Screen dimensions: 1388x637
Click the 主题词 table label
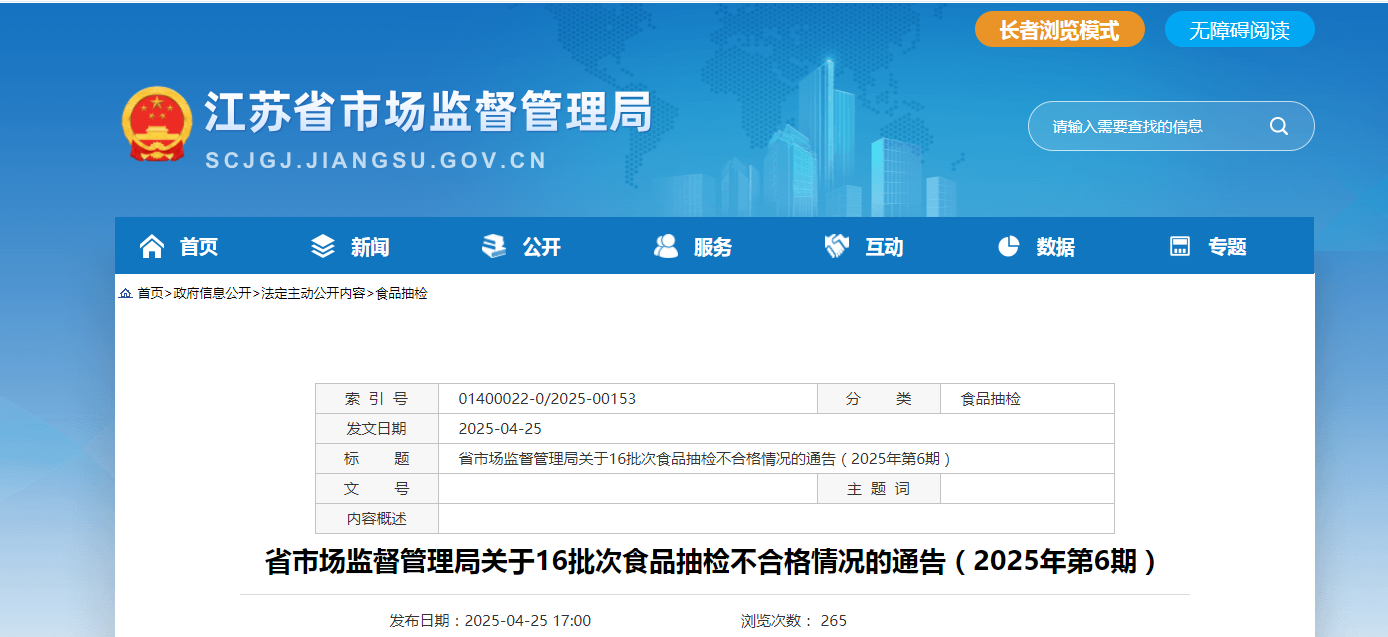[x=879, y=489]
